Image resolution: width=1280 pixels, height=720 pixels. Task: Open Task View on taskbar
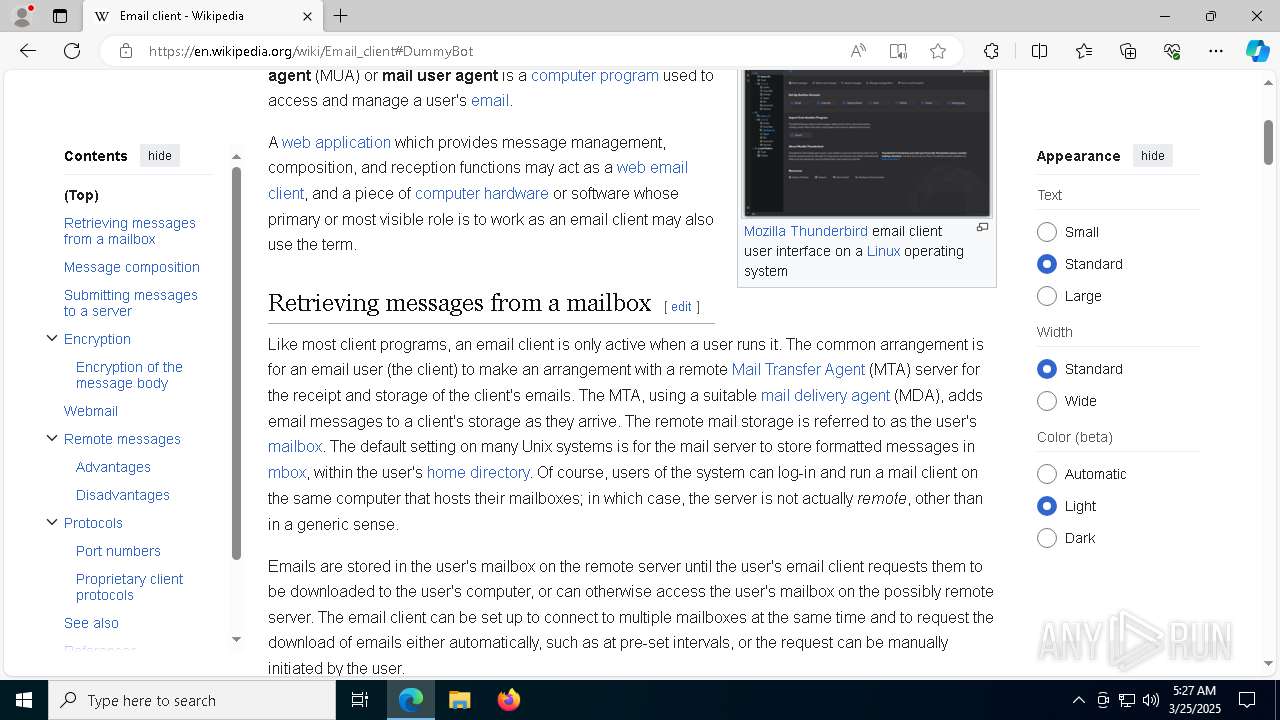click(x=360, y=700)
